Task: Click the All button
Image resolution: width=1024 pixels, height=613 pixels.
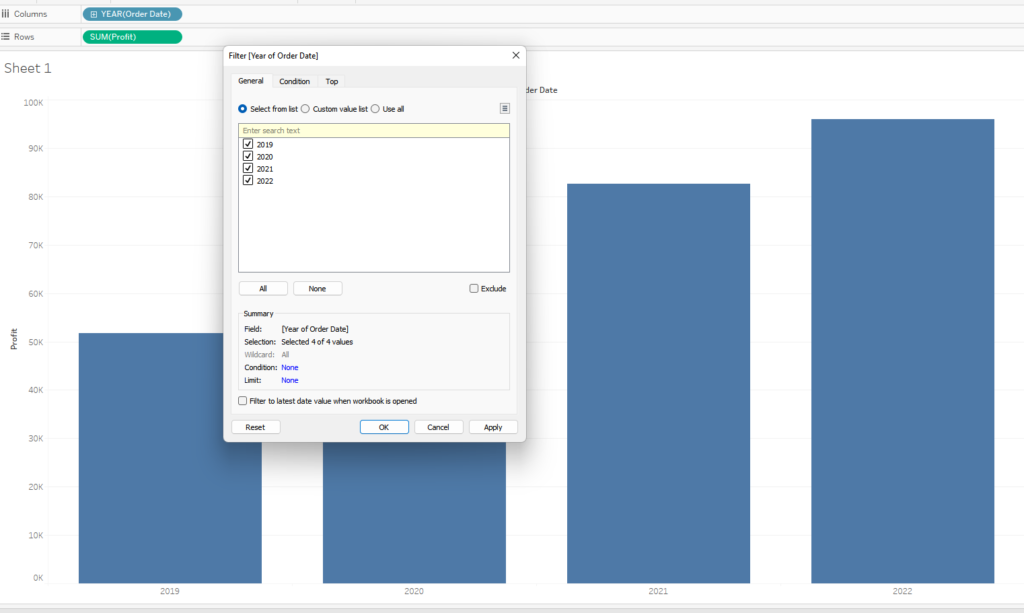Action: click(x=263, y=289)
